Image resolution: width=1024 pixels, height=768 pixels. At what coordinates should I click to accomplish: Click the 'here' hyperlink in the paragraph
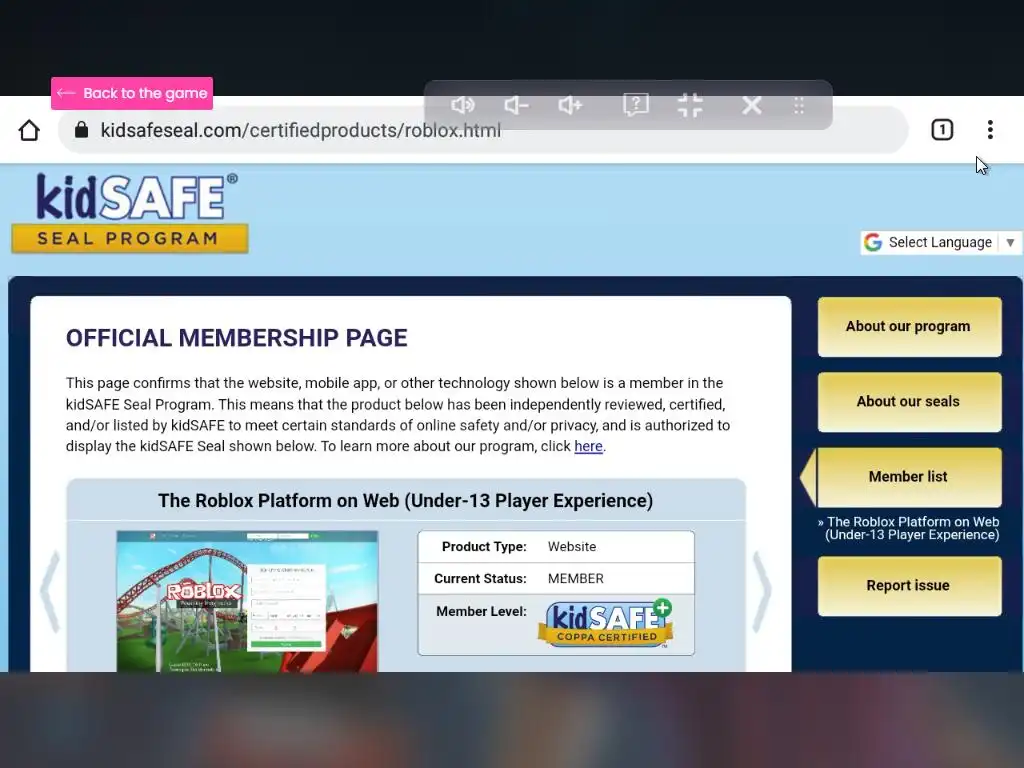pyautogui.click(x=588, y=446)
